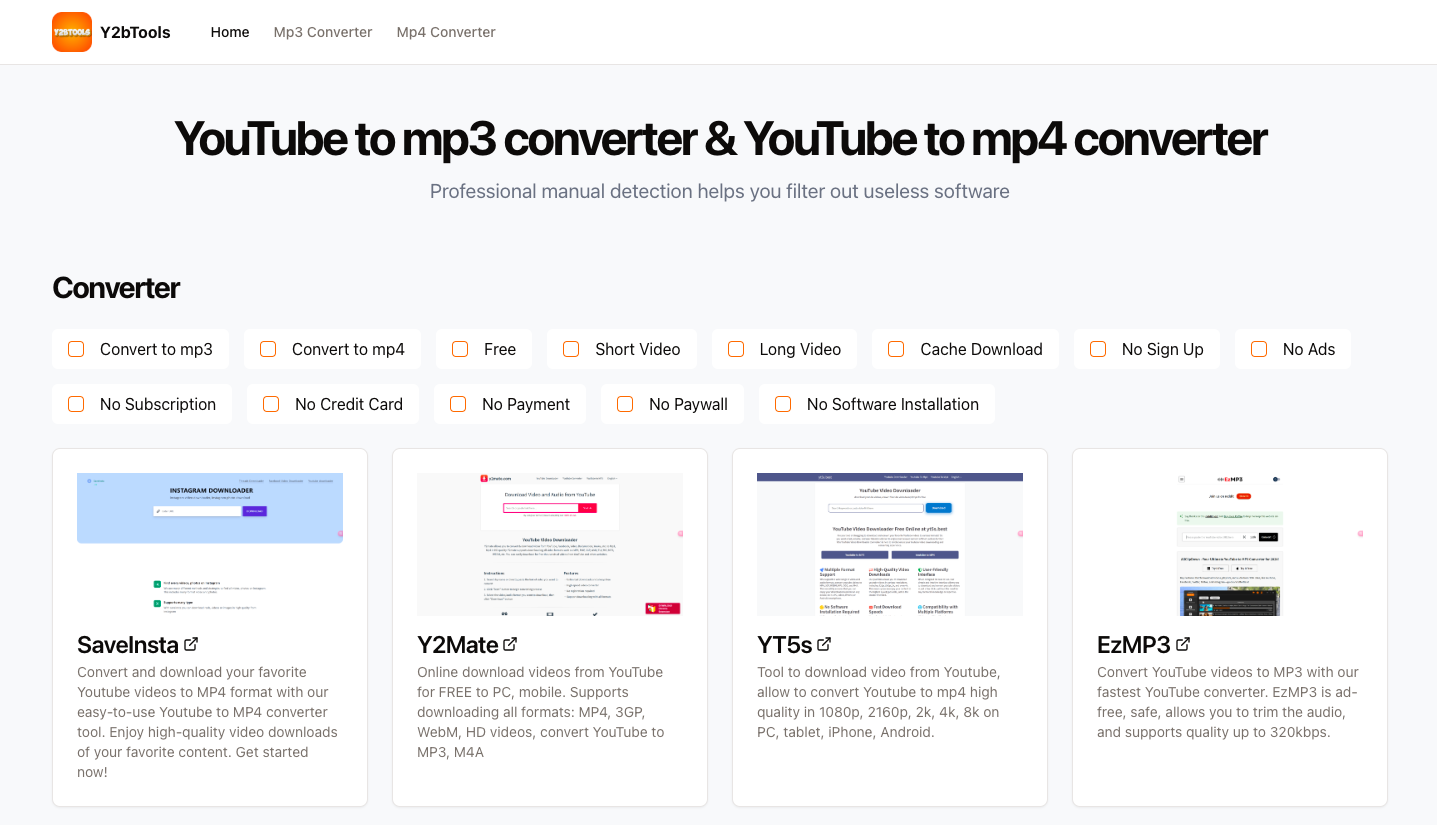Click the Y2Mate screenshot thumbnail

pyautogui.click(x=550, y=544)
